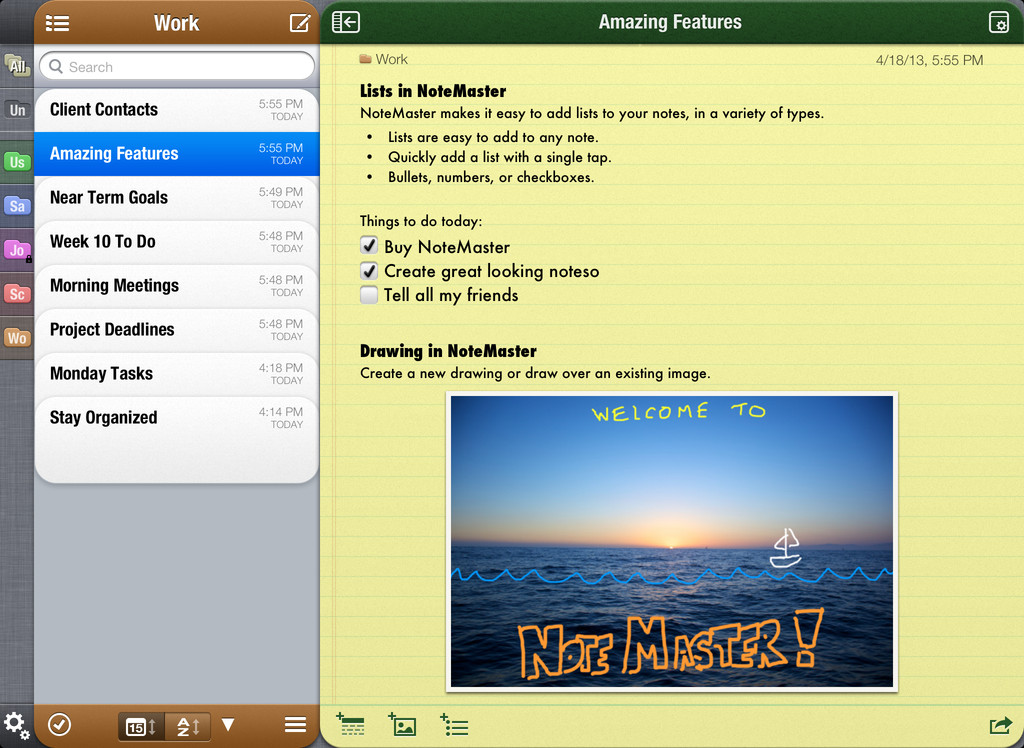1024x748 pixels.
Task: Collapse the note list sidebar panel
Action: (346, 22)
